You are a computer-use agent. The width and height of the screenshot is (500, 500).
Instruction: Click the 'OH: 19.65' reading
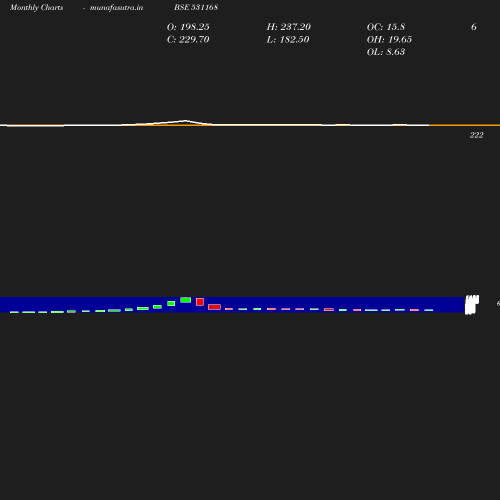[389, 40]
